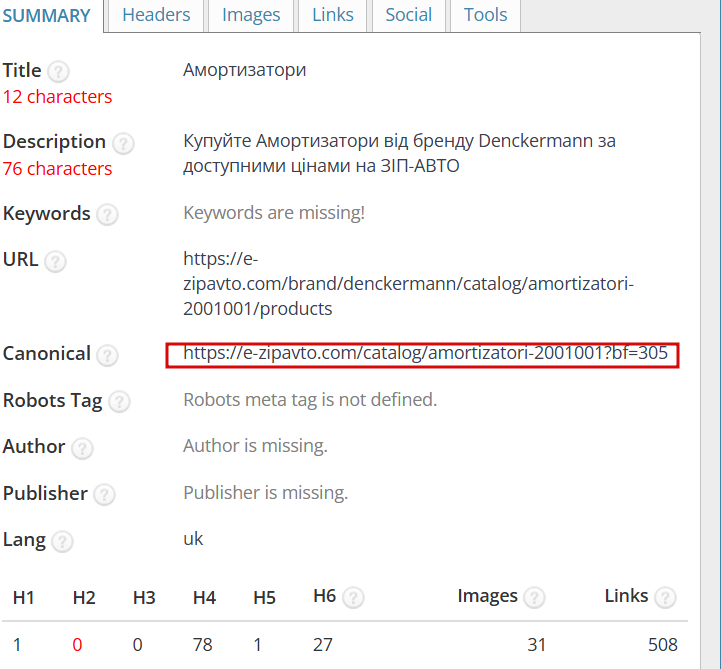The image size is (721, 669).
Task: Switch to the Images tab
Action: (251, 15)
